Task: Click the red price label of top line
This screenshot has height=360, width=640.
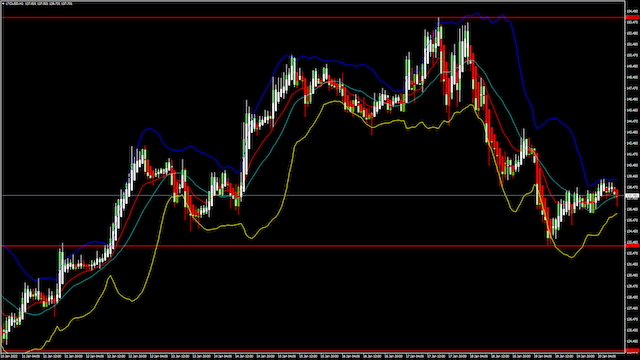Action: 632,17
